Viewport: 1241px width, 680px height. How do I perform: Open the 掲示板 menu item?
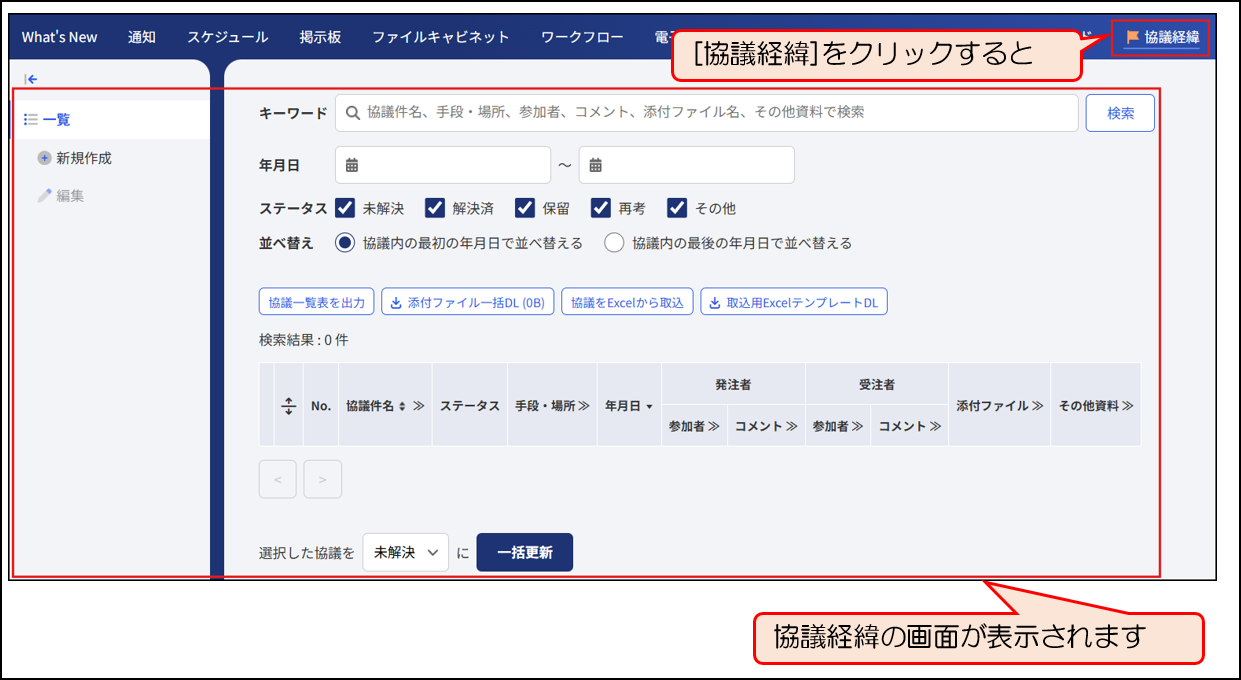click(320, 37)
